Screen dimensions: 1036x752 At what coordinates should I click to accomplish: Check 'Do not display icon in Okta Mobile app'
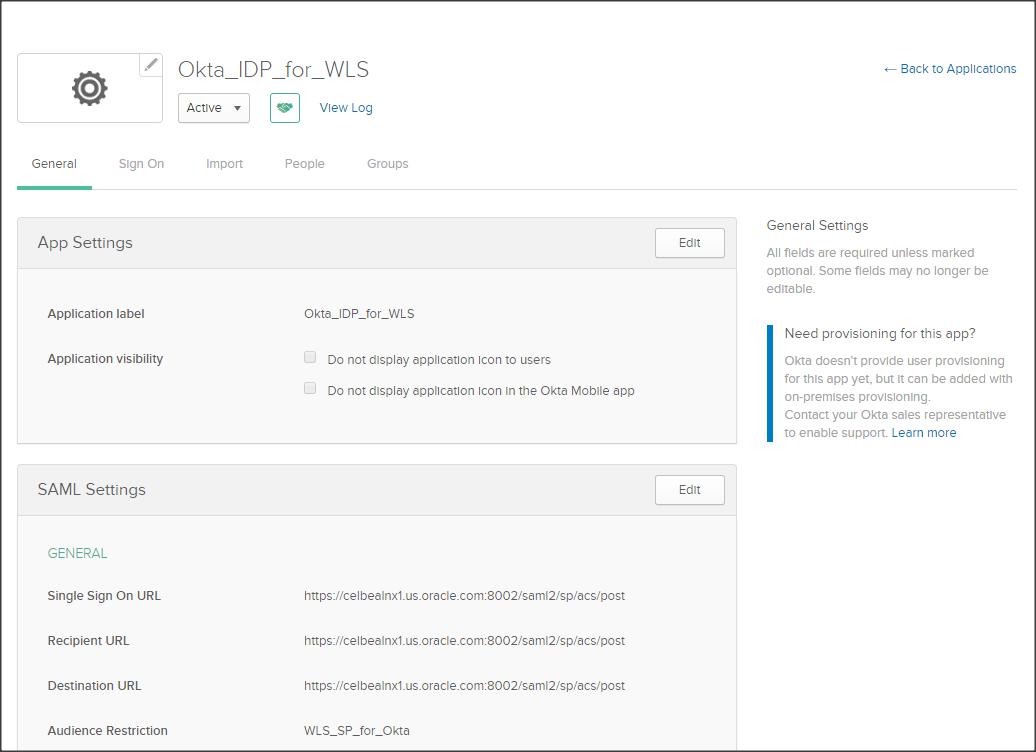(310, 388)
